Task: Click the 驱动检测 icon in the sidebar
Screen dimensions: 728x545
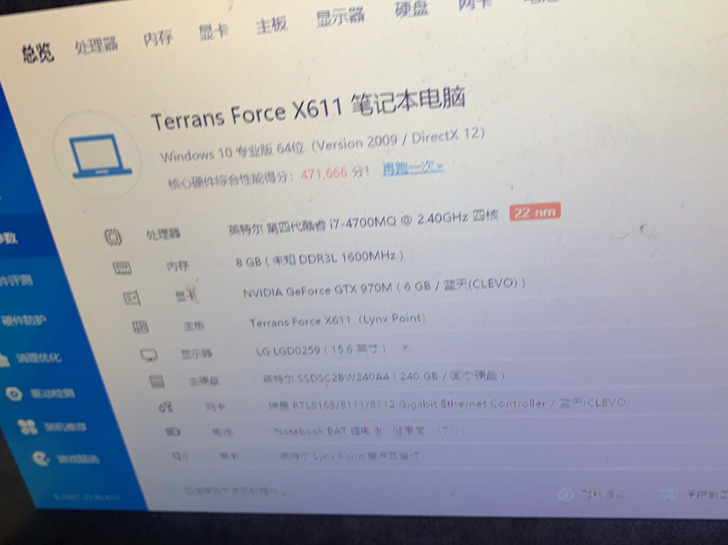Action: (x=13, y=394)
